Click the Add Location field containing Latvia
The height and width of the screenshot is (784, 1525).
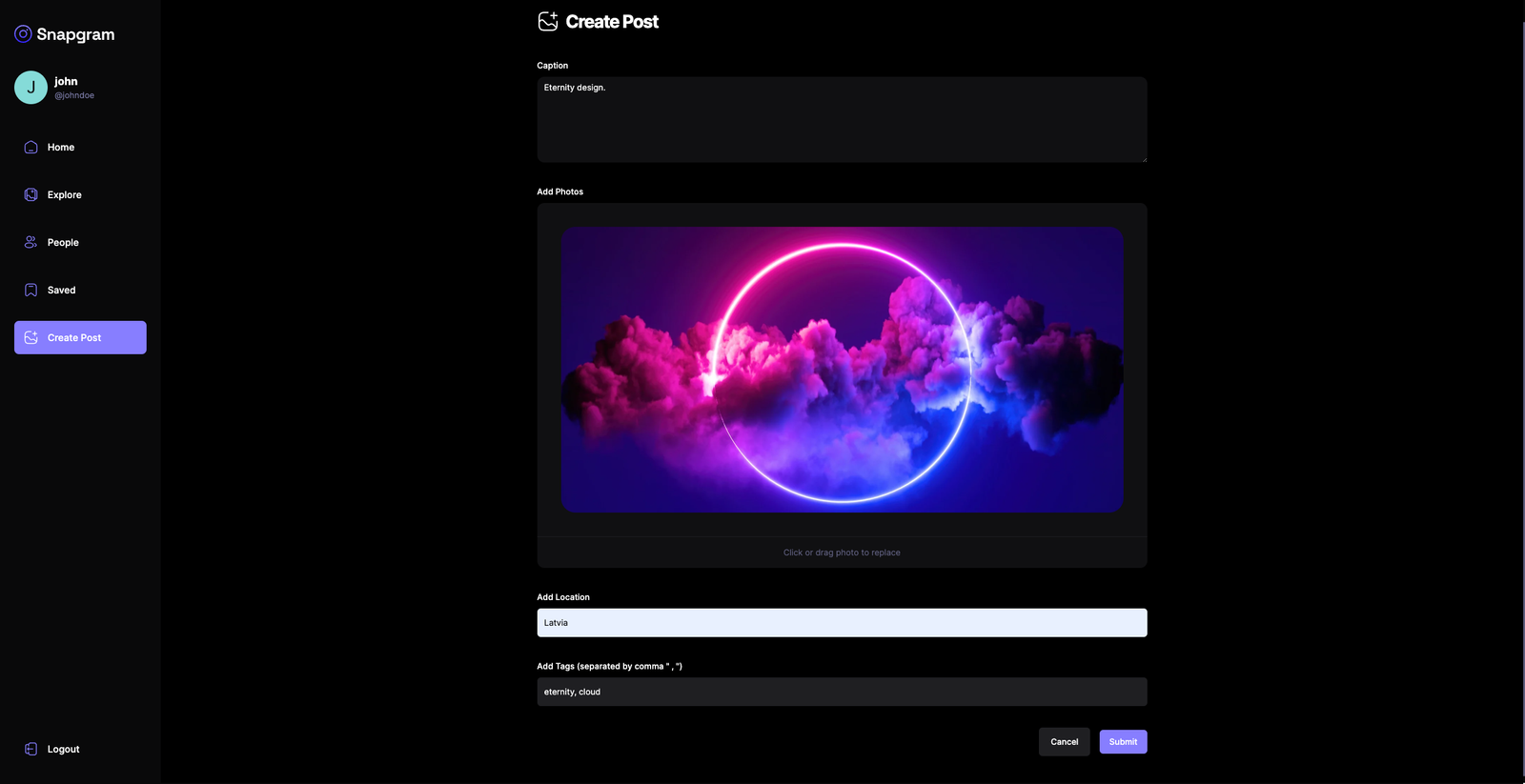[842, 623]
